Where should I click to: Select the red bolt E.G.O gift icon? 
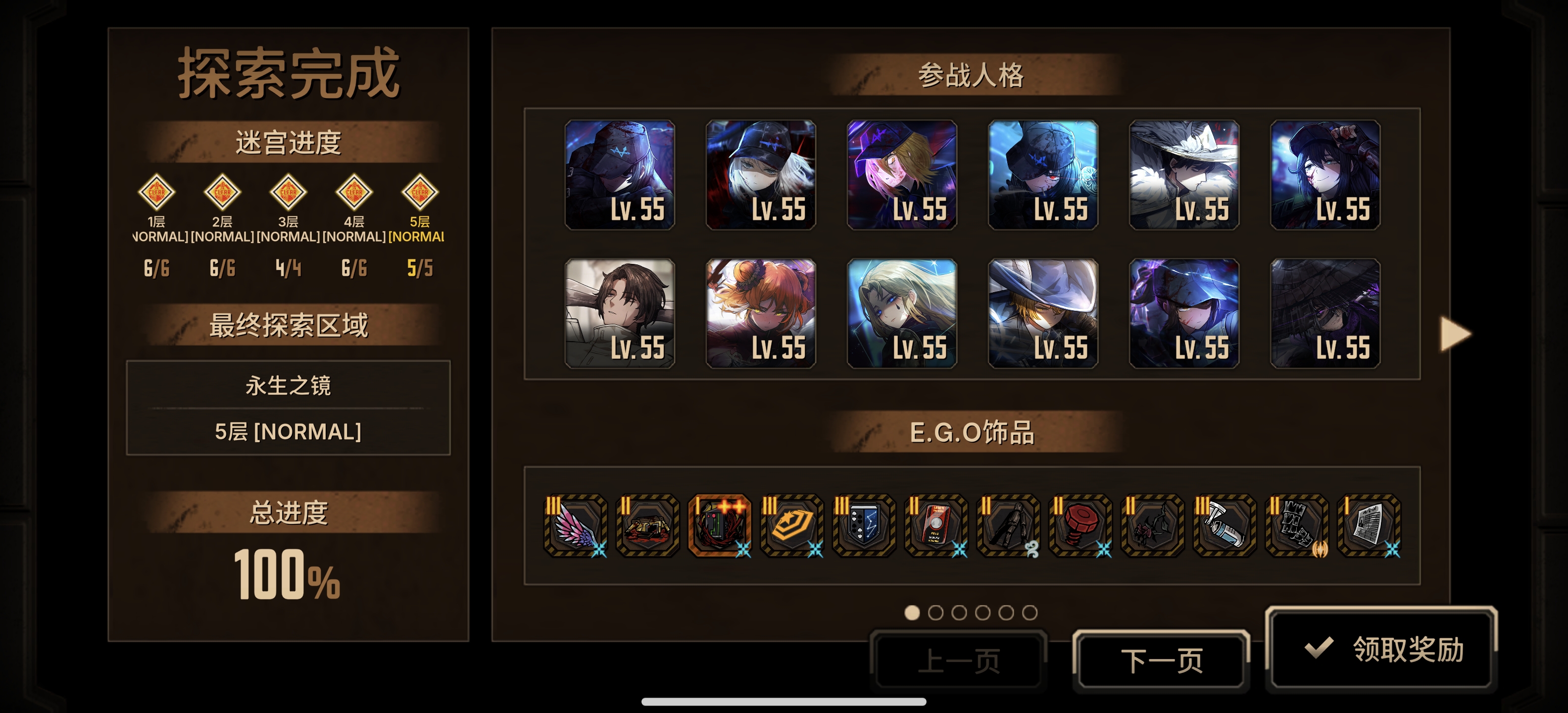coord(1081,525)
